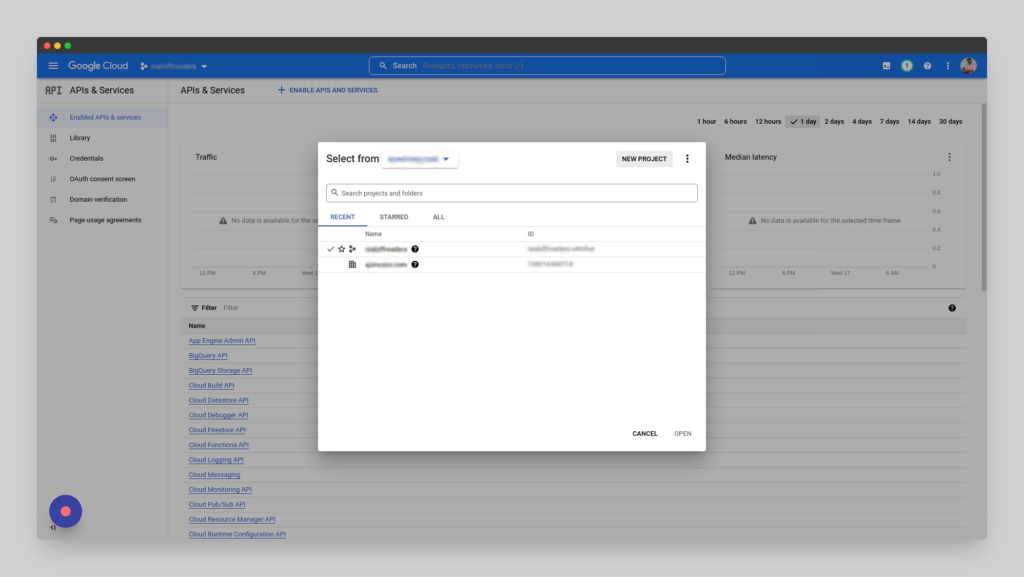Open Cloud Logging API link
Image resolution: width=1024 pixels, height=577 pixels.
pyautogui.click(x=216, y=460)
